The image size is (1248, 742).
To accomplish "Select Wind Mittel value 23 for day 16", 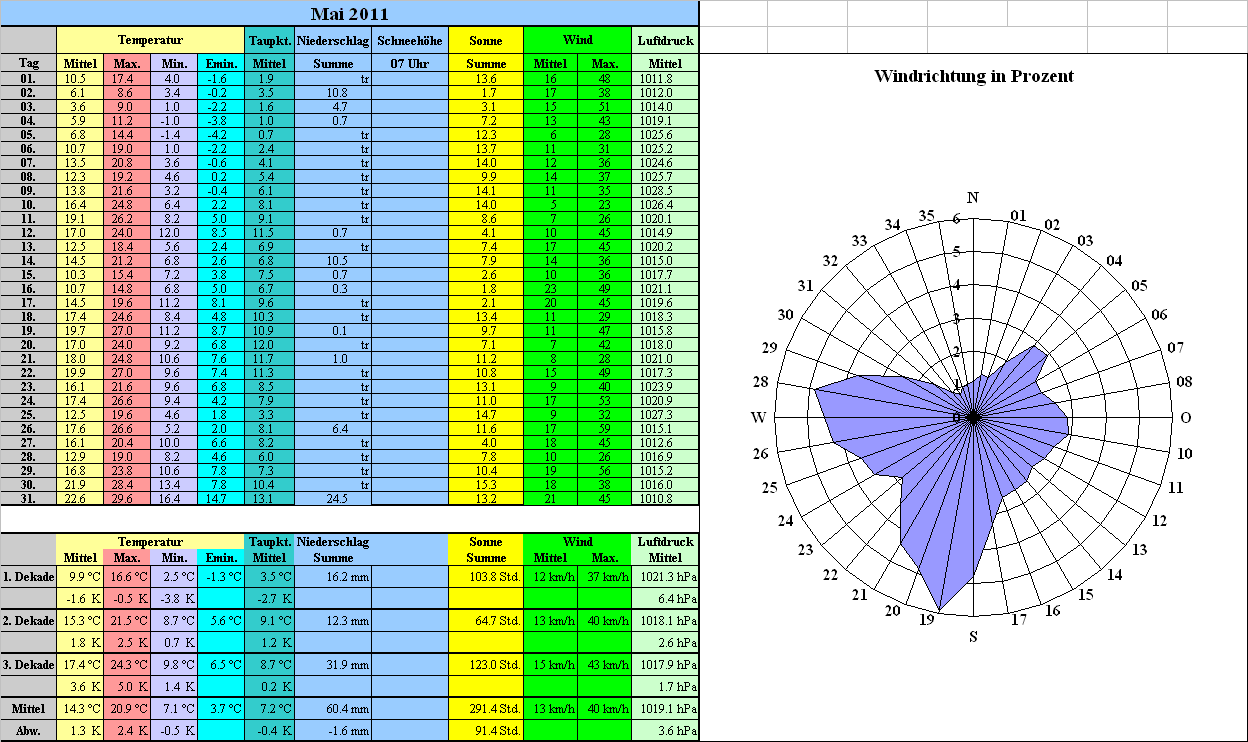I will (x=550, y=288).
